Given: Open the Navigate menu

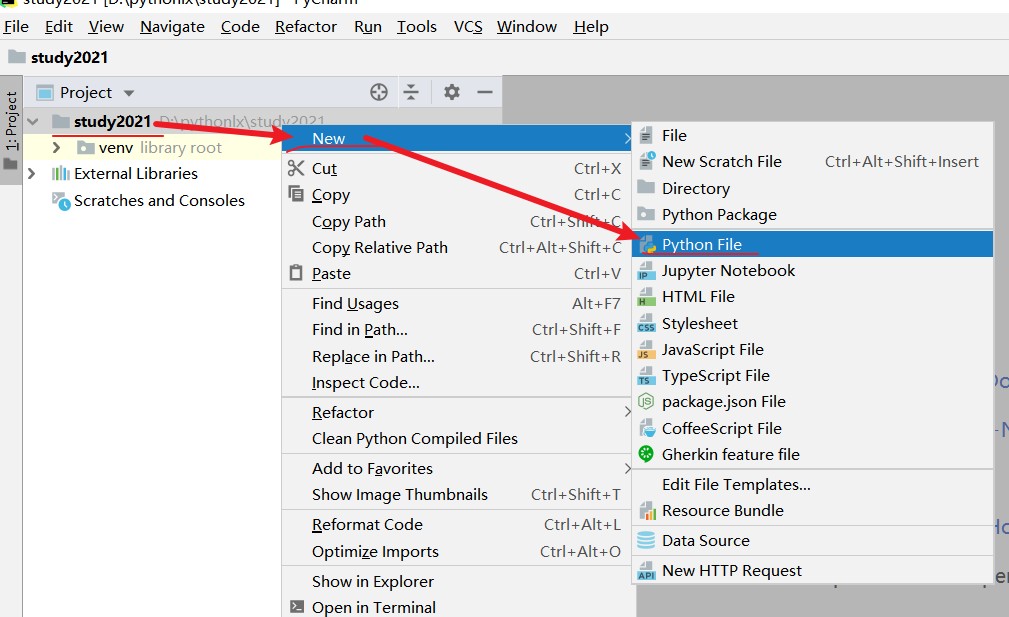Looking at the screenshot, I should coord(172,26).
